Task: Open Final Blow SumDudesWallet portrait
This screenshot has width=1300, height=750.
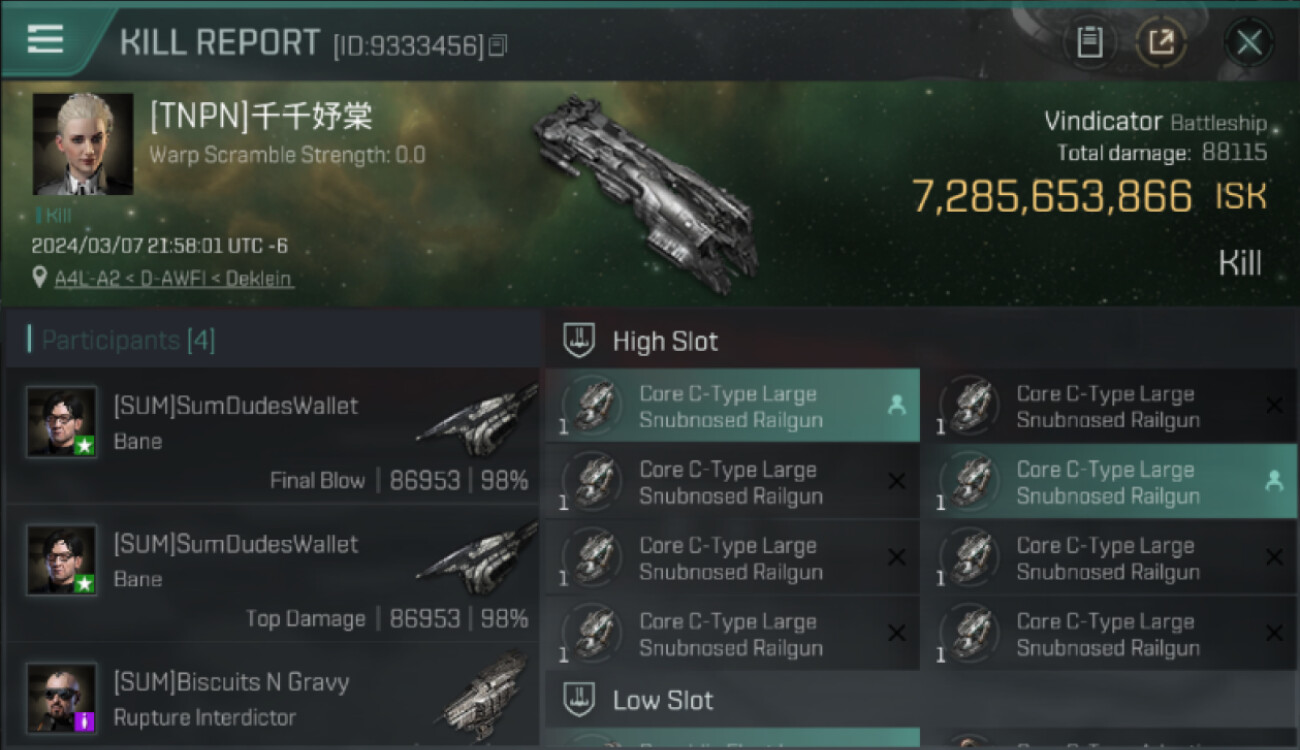Action: click(62, 422)
